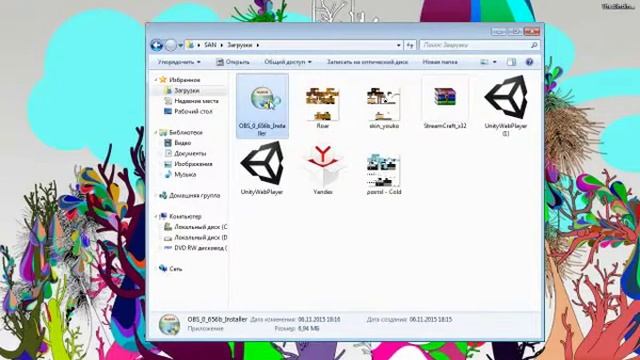640x360 pixels.
Task: Click Загрузки in the address bar path
Action: tap(240, 45)
